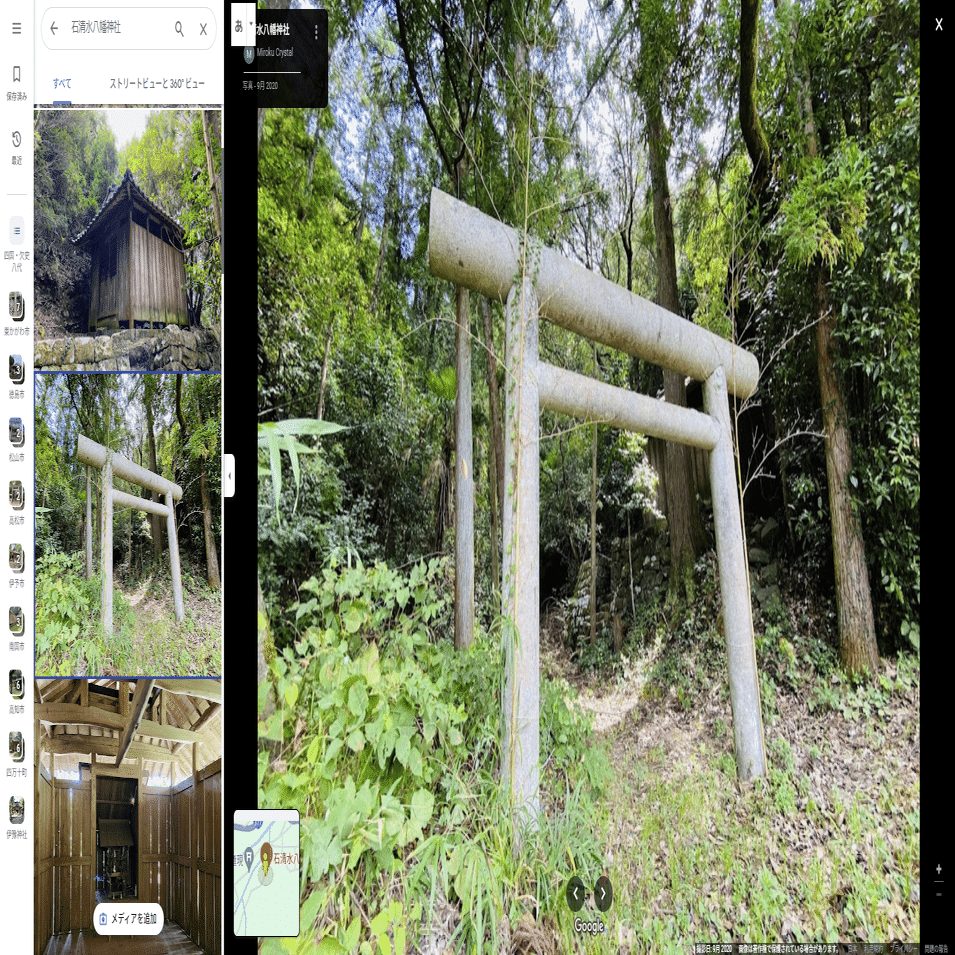Open the 四国・欠史八代 list icon
955x955 pixels.
[16, 244]
